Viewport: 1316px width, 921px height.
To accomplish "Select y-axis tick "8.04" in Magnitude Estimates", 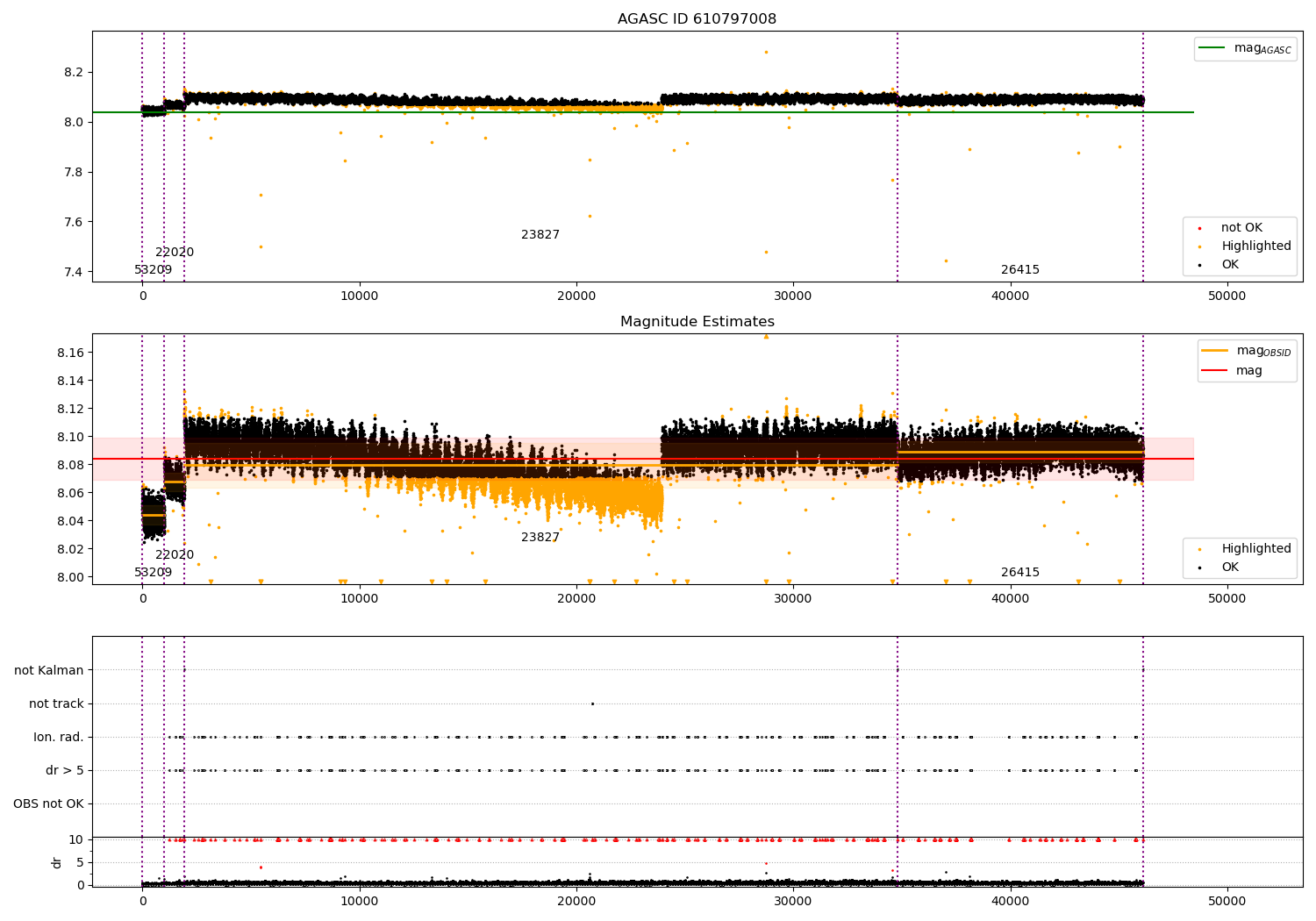I will tap(70, 521).
